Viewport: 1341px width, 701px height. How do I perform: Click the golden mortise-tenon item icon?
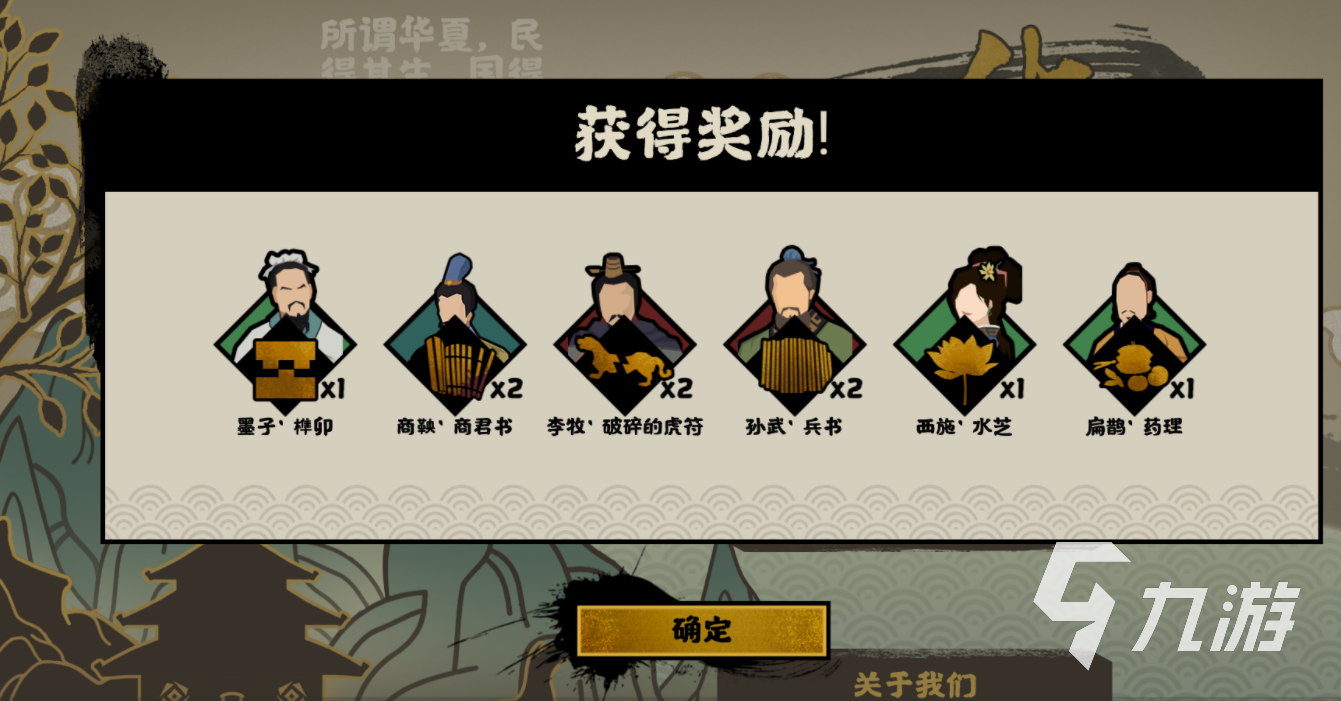point(285,371)
